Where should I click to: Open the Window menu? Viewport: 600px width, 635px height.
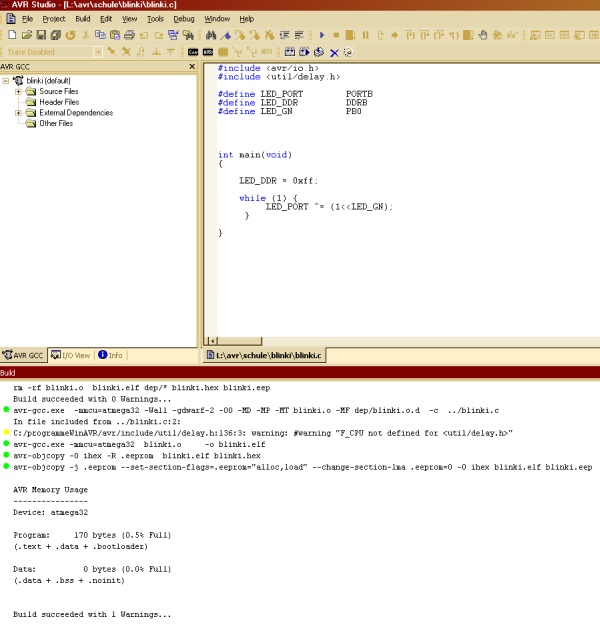[x=217, y=19]
